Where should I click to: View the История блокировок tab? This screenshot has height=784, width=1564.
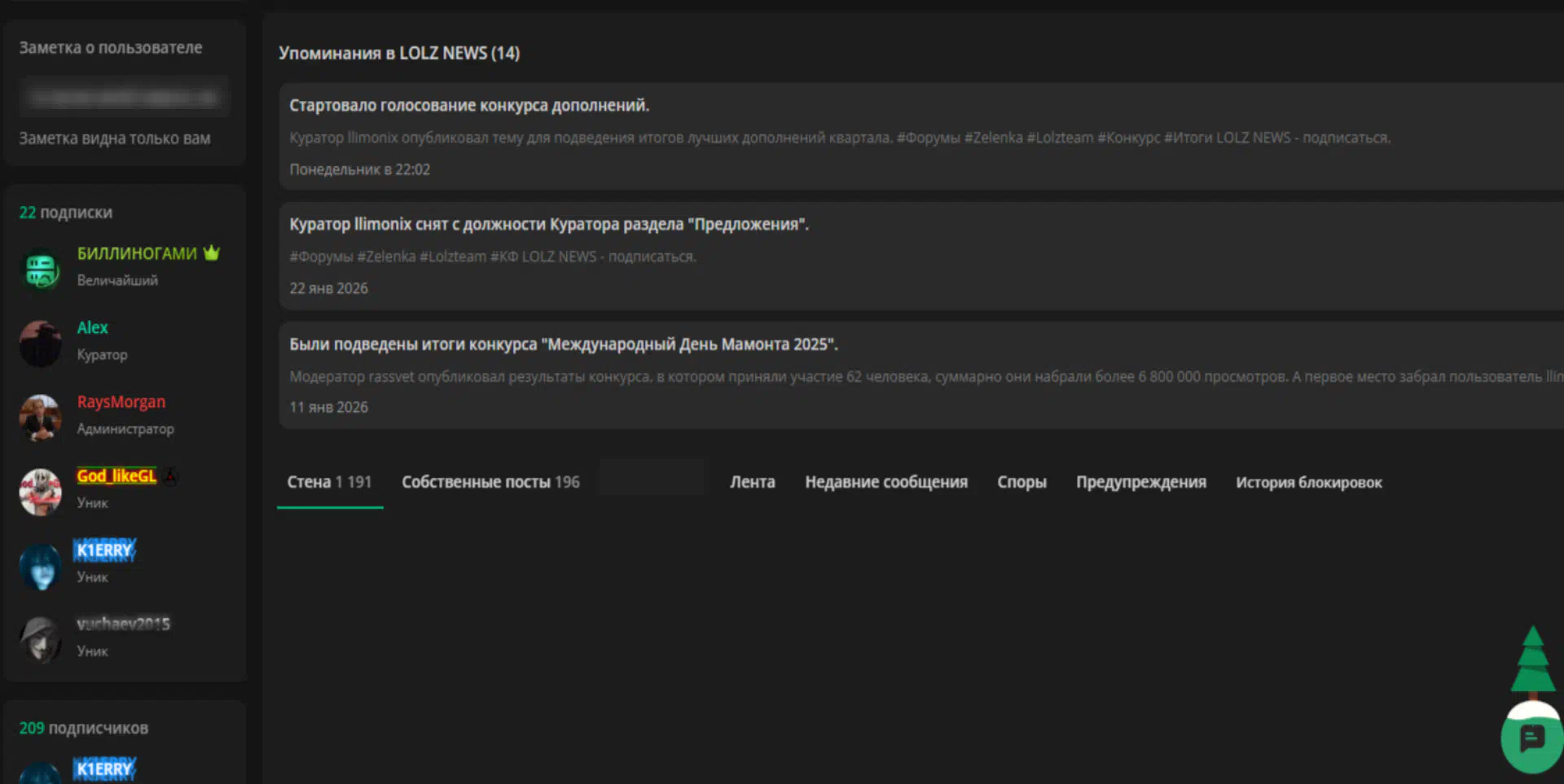coord(1308,482)
